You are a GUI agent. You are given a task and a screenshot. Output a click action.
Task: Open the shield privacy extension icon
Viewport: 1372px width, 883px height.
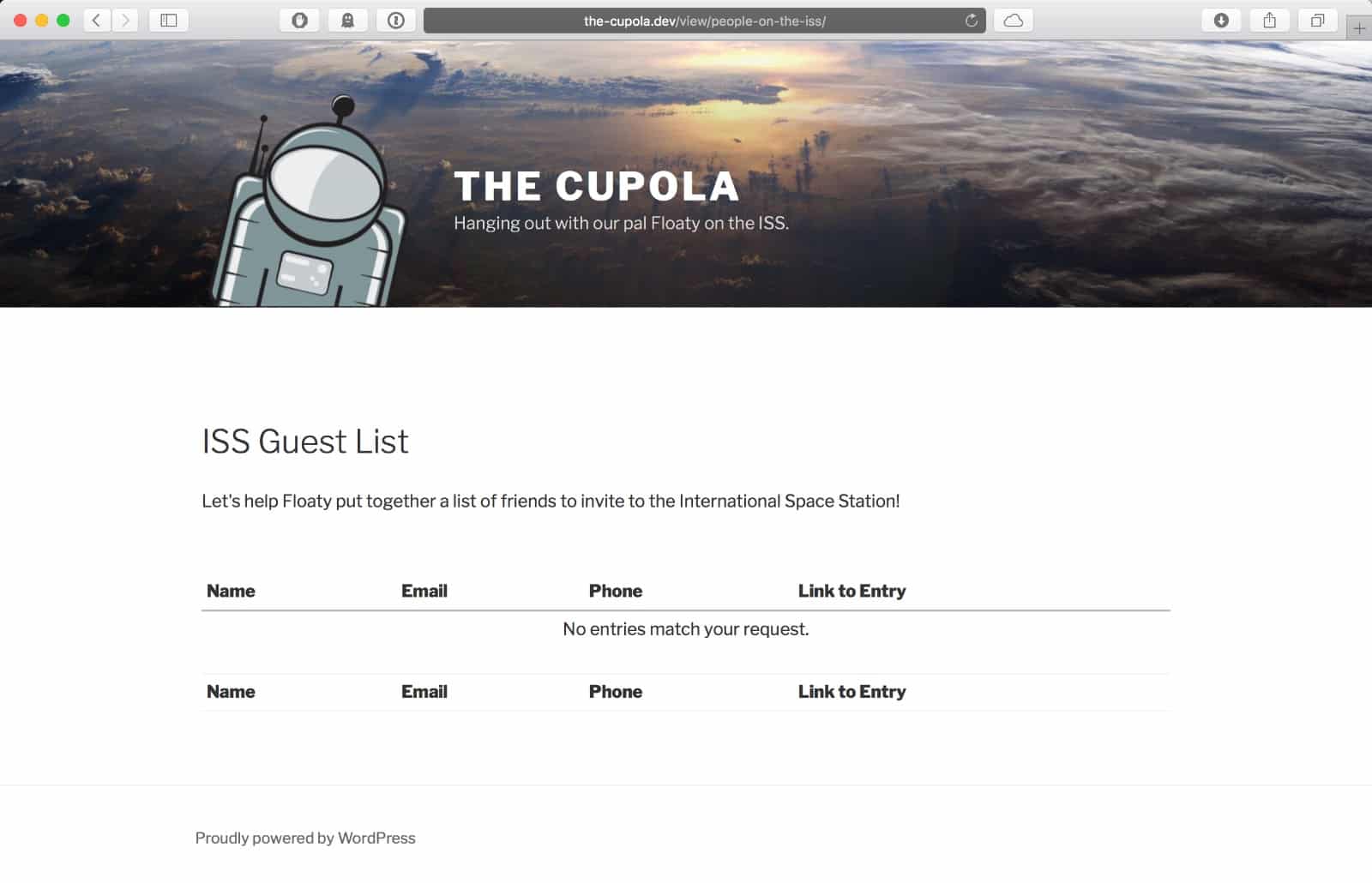tap(299, 21)
